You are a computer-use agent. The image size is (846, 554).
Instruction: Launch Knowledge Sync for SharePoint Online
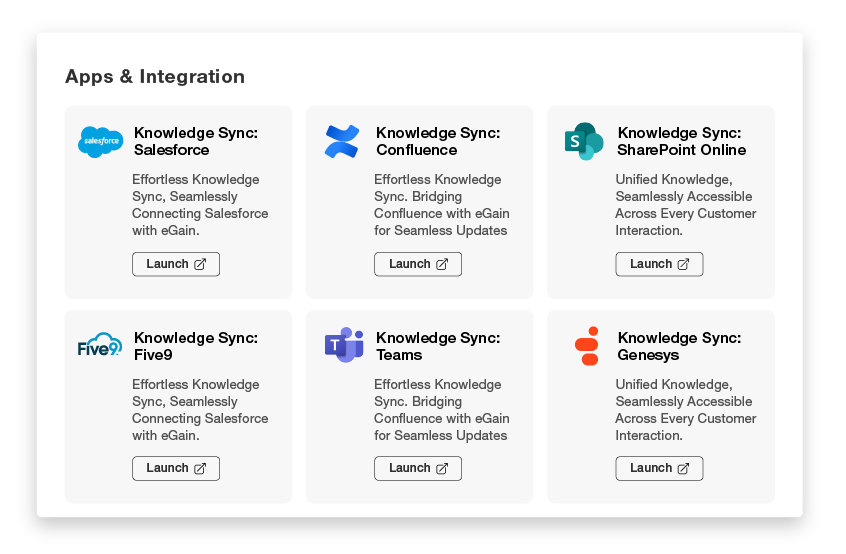pyautogui.click(x=659, y=264)
